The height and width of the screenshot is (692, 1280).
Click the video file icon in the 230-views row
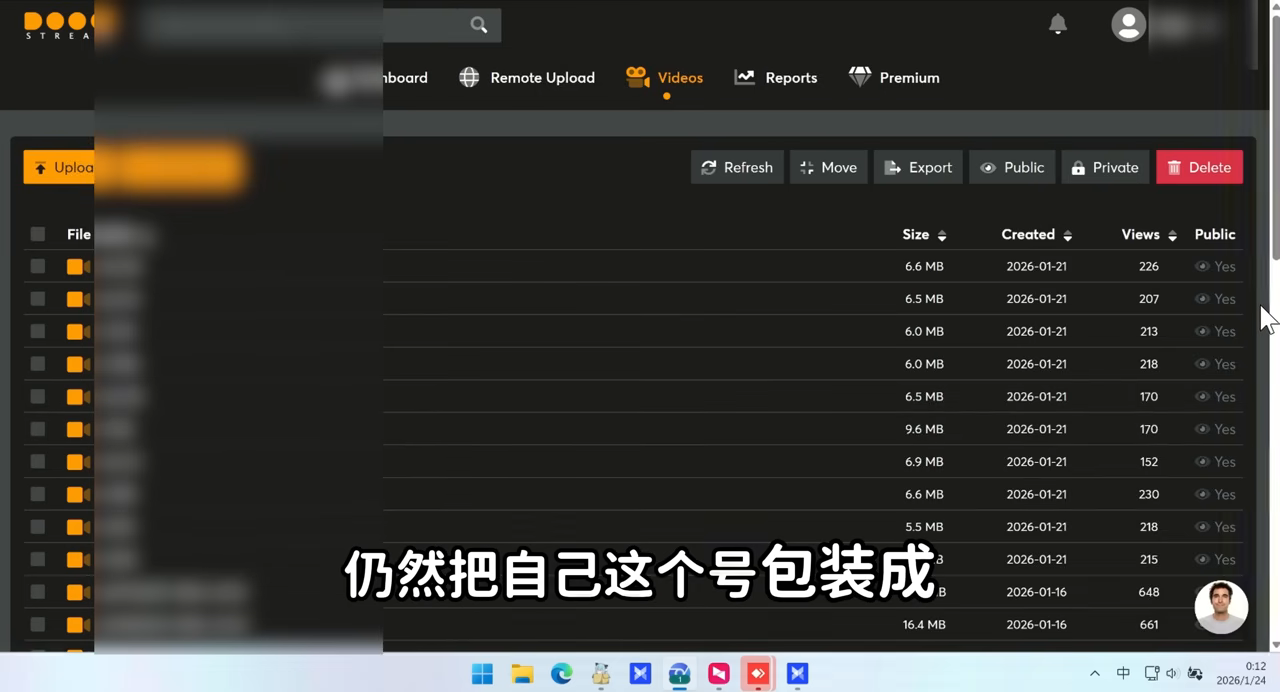(78, 494)
